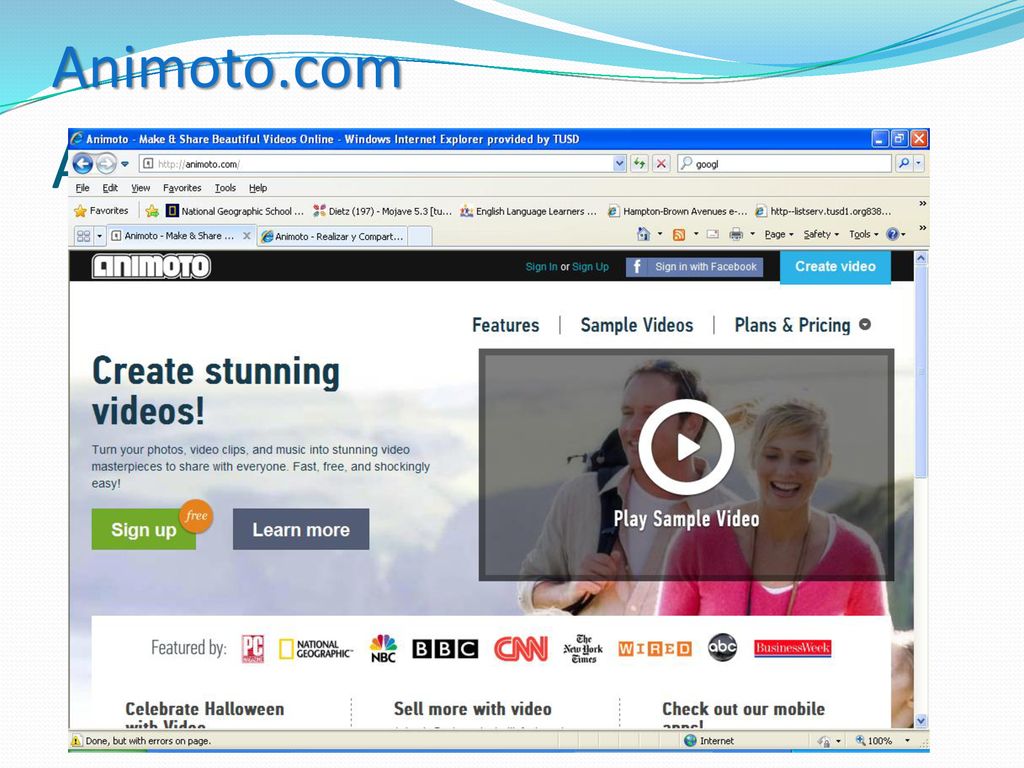
Task: Open the Favorites menu
Action: [182, 188]
